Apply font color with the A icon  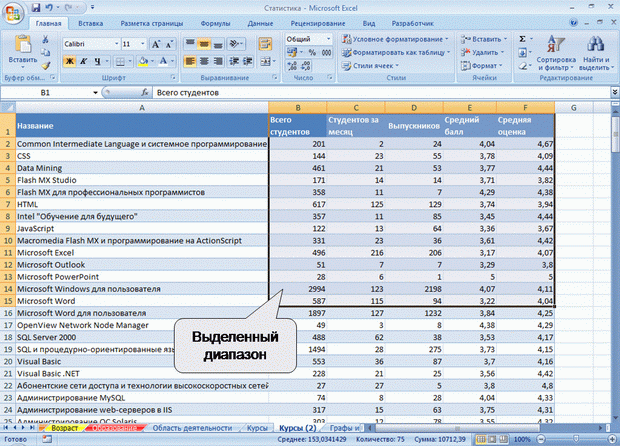pyautogui.click(x=163, y=61)
